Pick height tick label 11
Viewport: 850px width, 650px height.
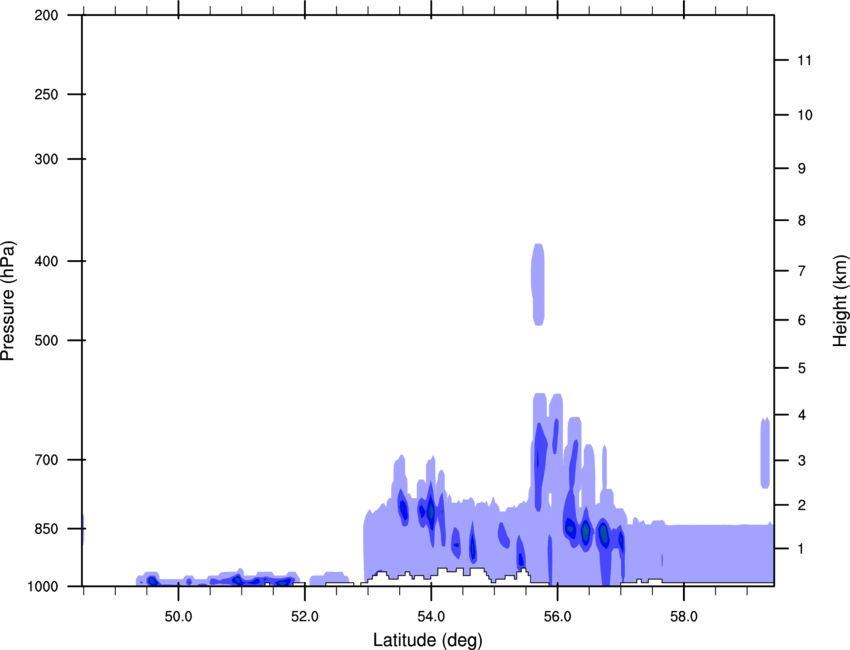(805, 60)
